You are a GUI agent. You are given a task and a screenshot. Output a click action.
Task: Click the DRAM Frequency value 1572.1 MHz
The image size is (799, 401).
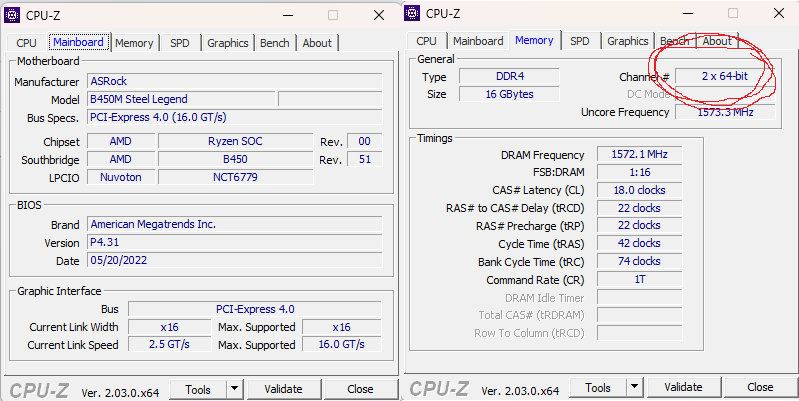click(640, 154)
